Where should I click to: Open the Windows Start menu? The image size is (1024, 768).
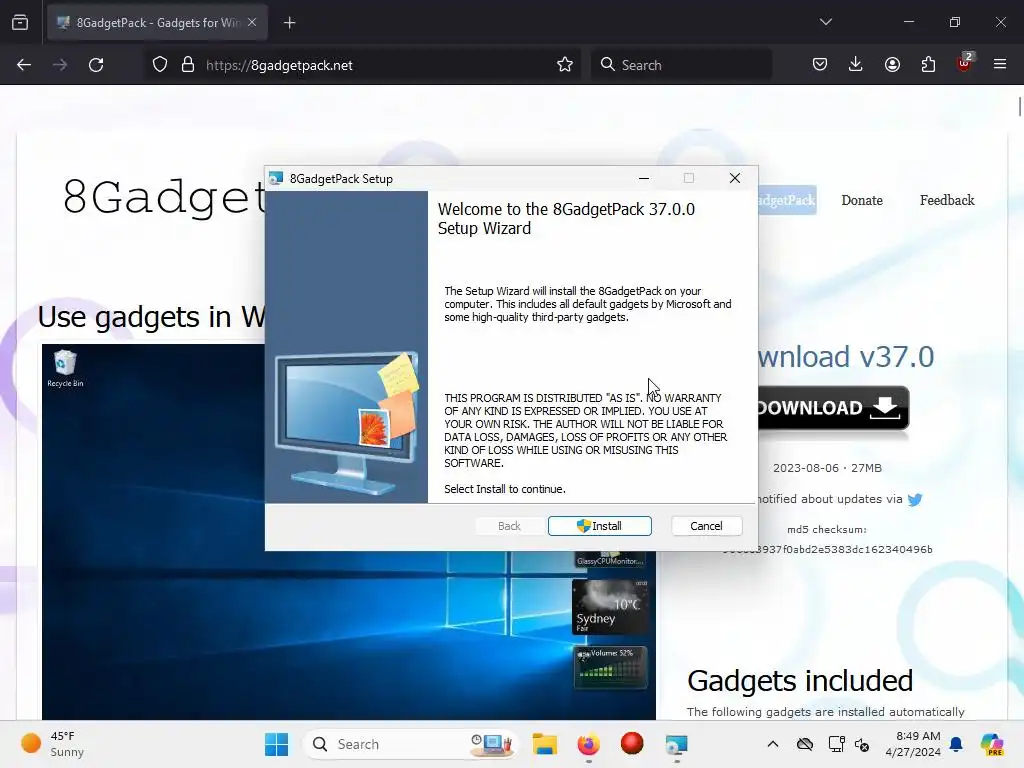point(276,744)
